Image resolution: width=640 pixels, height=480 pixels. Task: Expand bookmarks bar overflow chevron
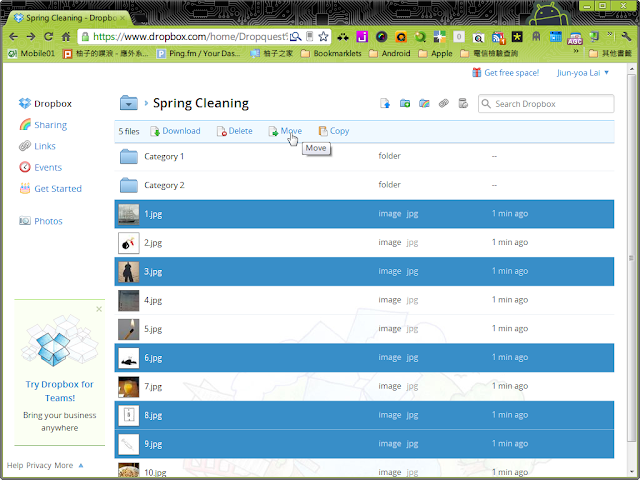[576, 51]
